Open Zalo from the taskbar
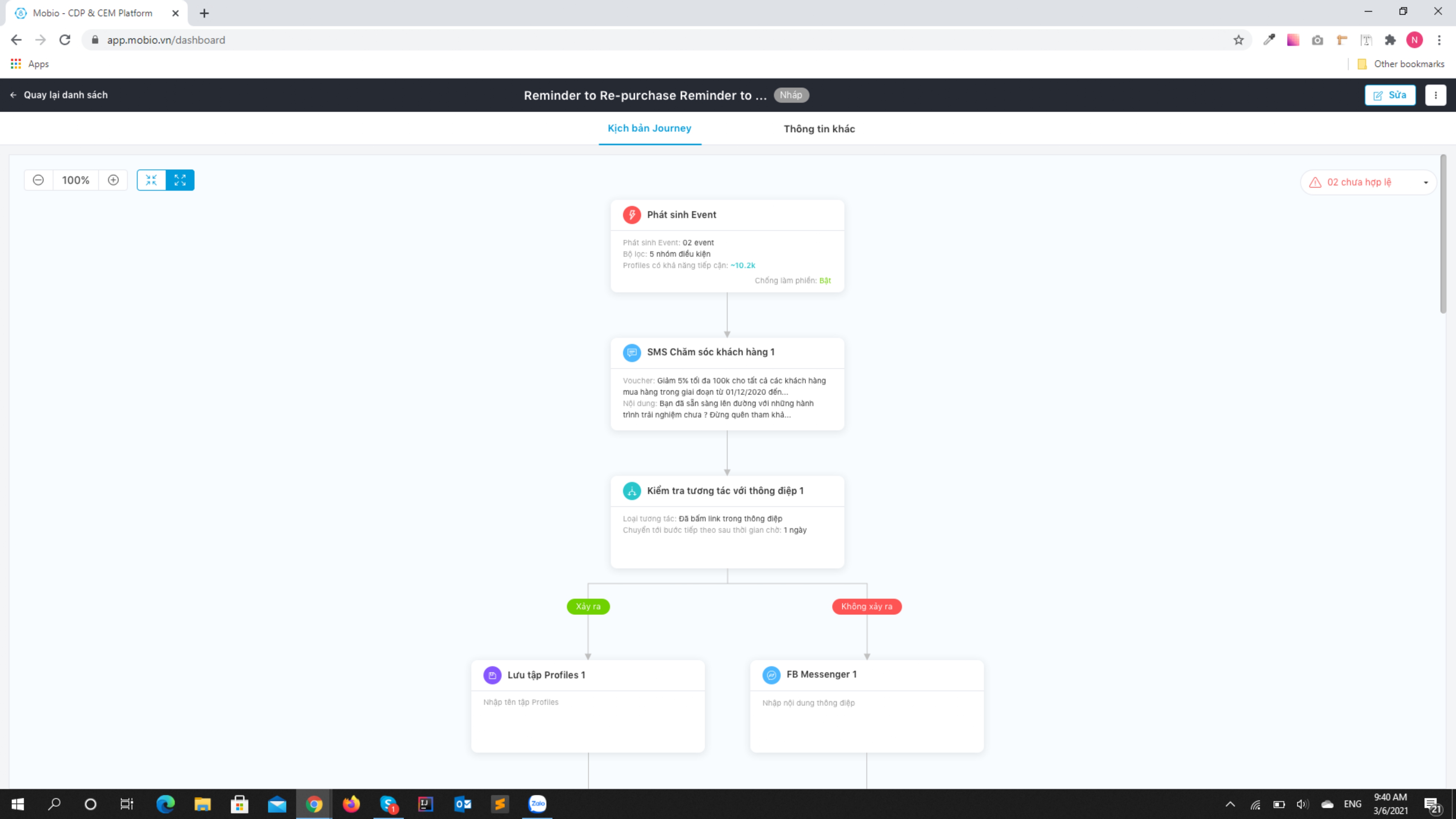This screenshot has width=1456, height=819. 537,803
